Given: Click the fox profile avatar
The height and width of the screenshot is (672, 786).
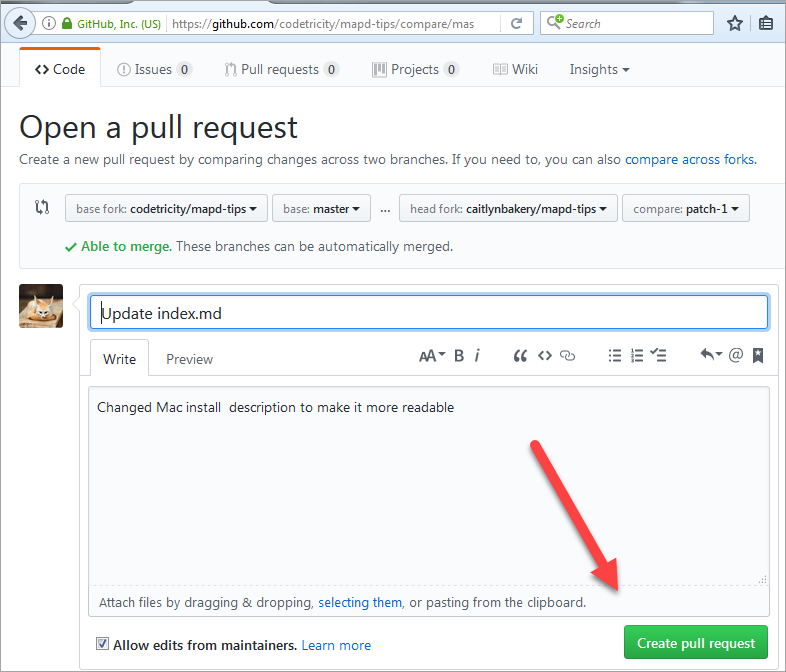Looking at the screenshot, I should pos(41,306).
